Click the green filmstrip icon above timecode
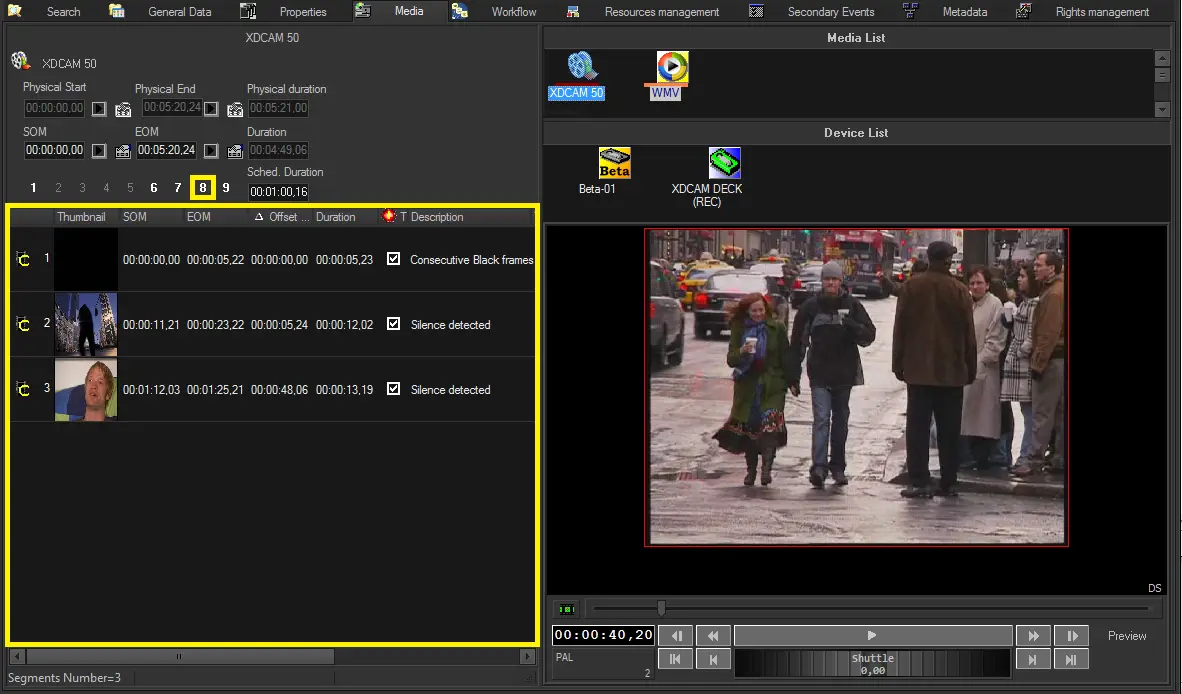Screen dimensions: 1182x694 point(566,608)
